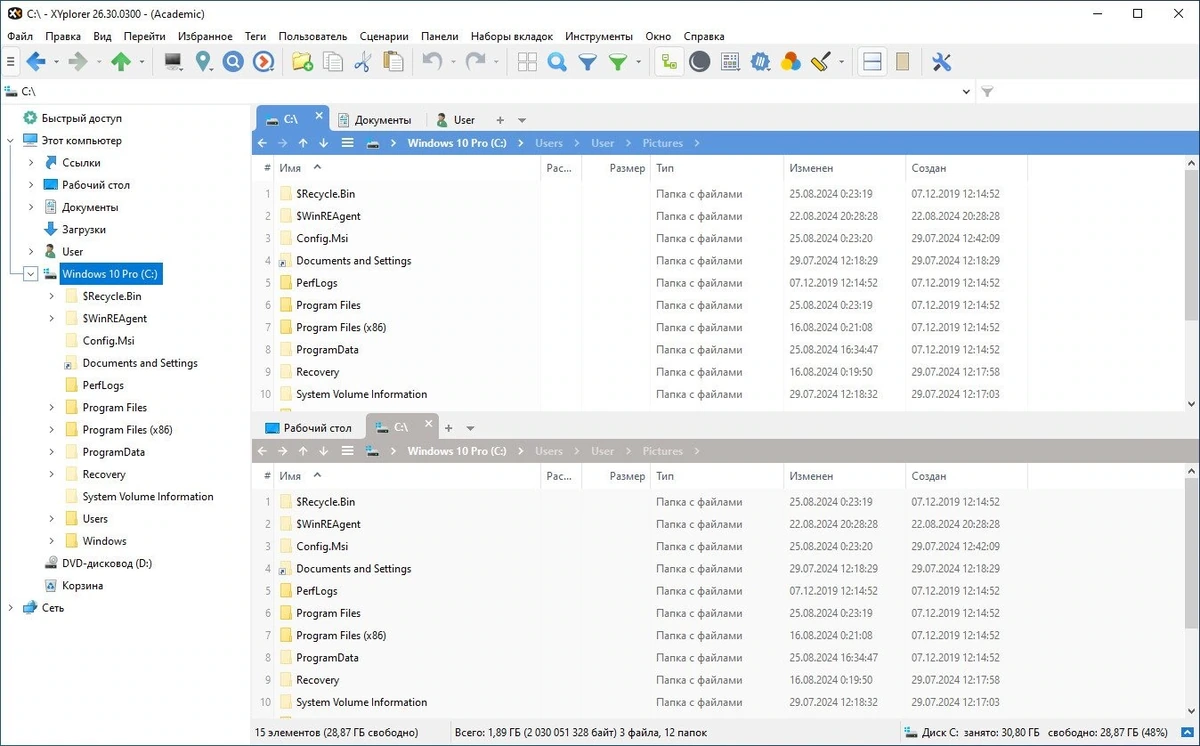Screen dimensions: 1200x746
Task: Expand the Ссылки tree node
Action: (x=31, y=163)
